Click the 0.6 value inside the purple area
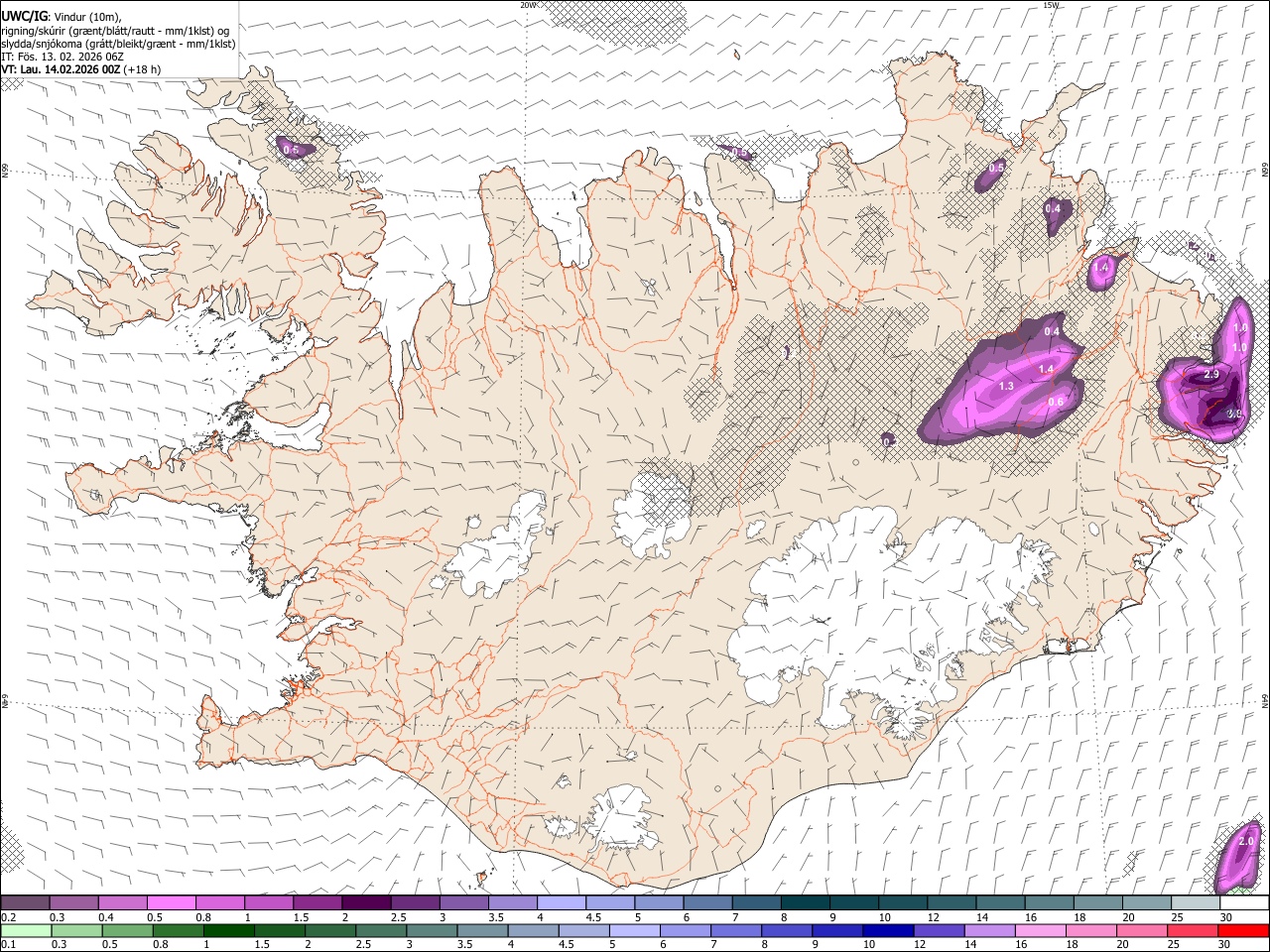 [1056, 402]
